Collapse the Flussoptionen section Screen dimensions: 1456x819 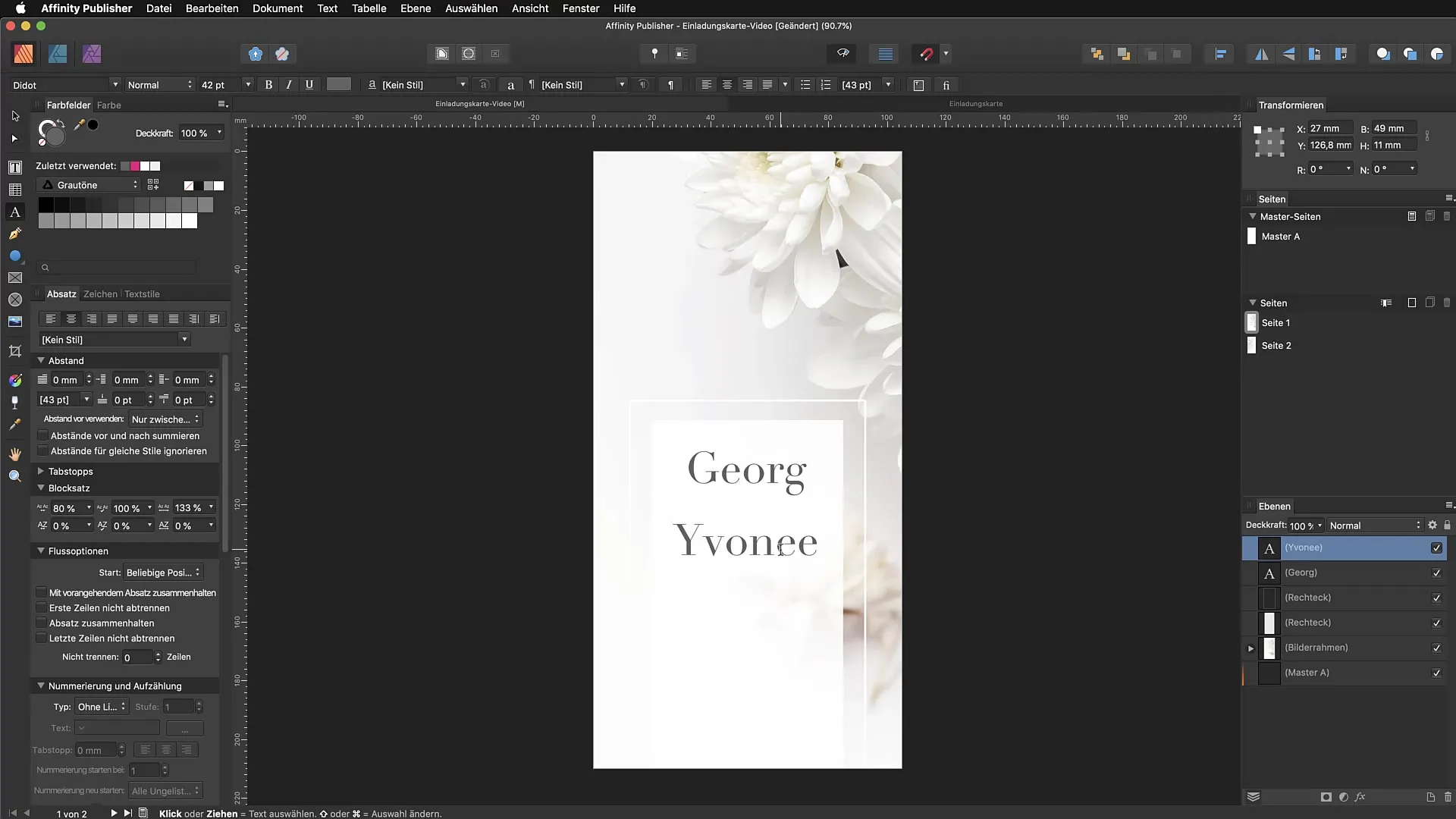41,551
